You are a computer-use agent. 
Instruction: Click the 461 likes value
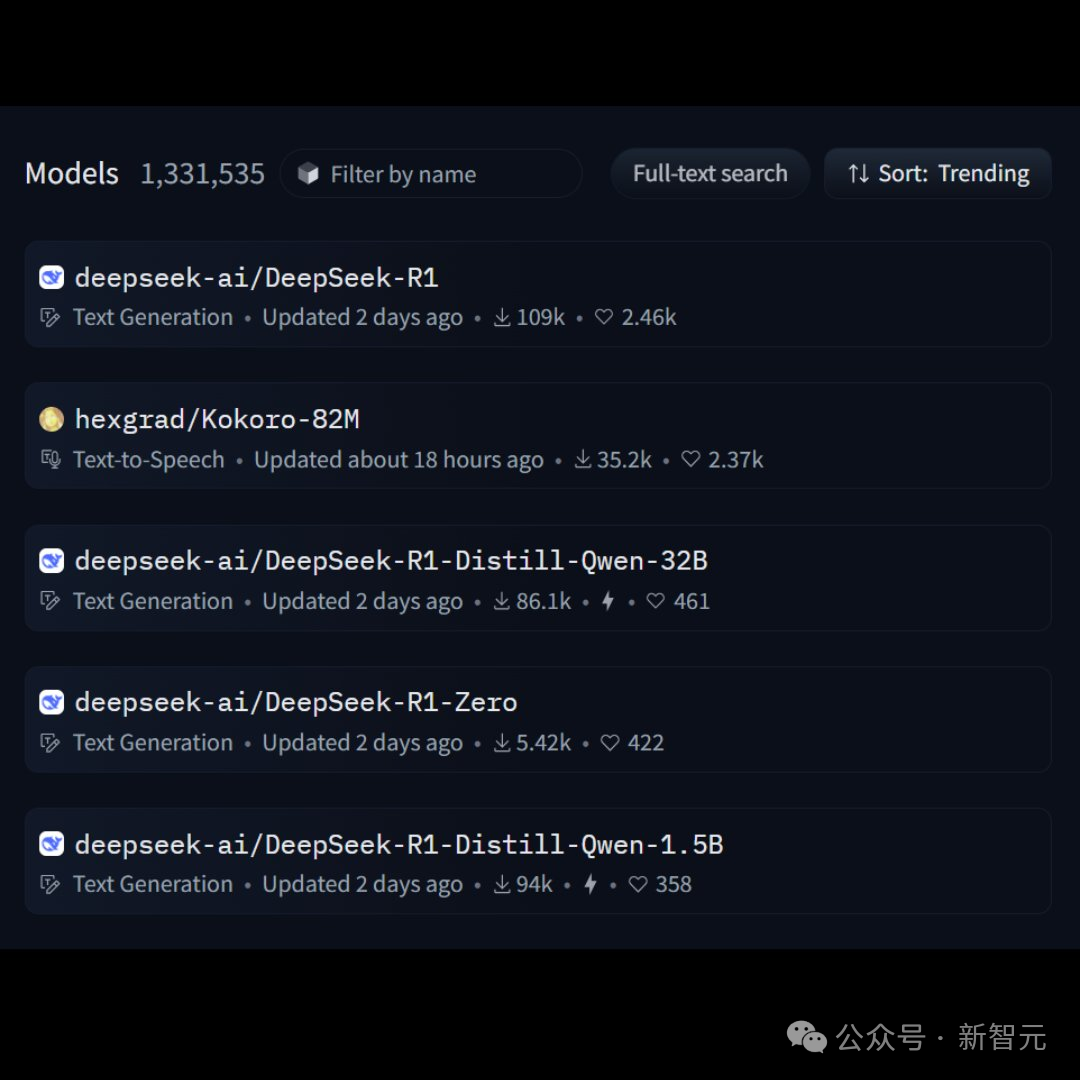692,601
